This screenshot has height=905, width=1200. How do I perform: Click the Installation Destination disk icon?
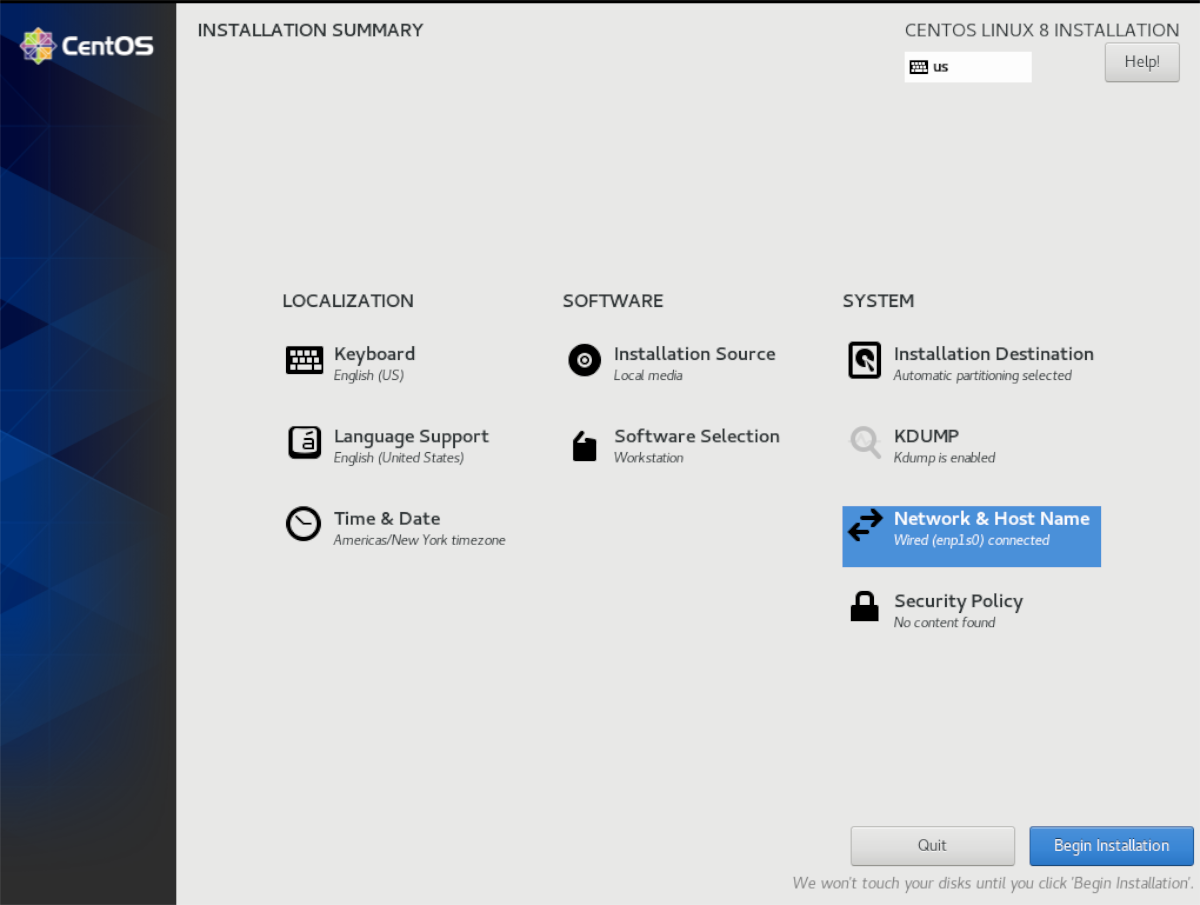[864, 360]
